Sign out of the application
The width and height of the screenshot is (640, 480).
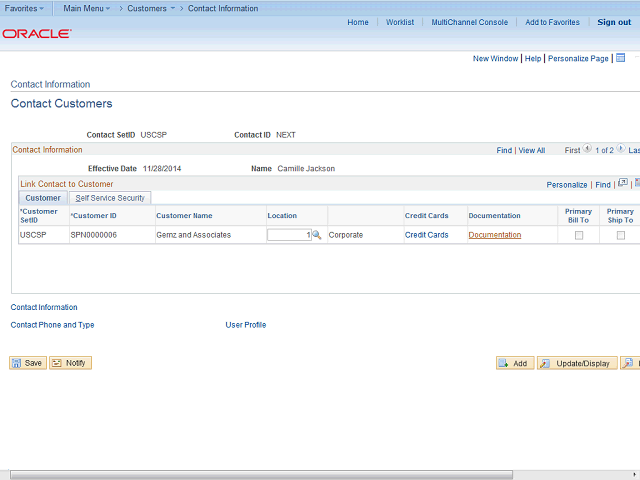[614, 22]
